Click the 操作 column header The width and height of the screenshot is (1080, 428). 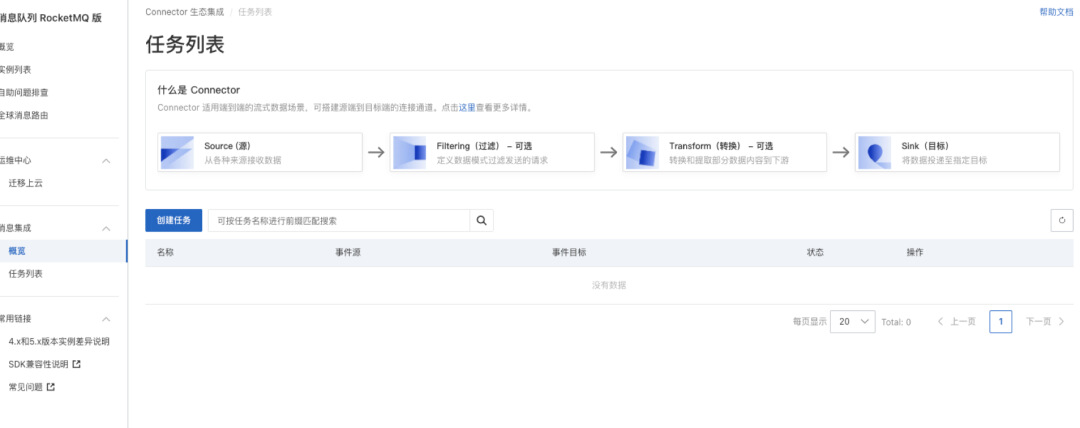[x=915, y=253]
